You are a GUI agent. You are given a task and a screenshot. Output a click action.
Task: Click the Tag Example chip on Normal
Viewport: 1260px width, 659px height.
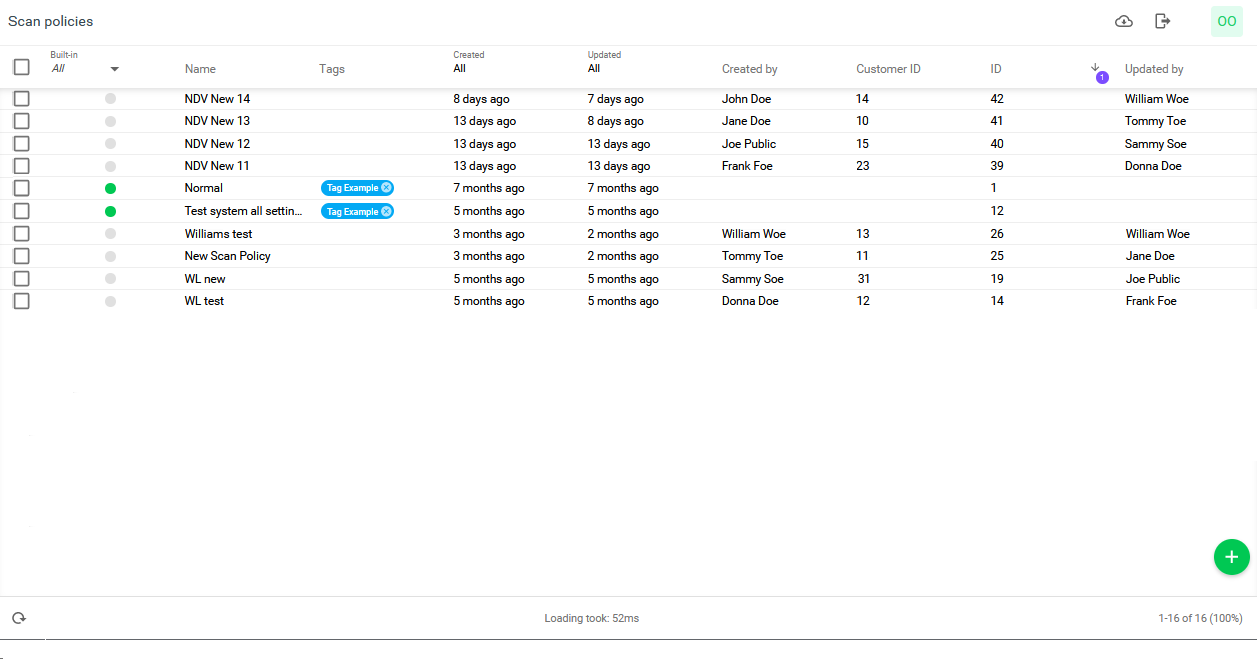(352, 188)
